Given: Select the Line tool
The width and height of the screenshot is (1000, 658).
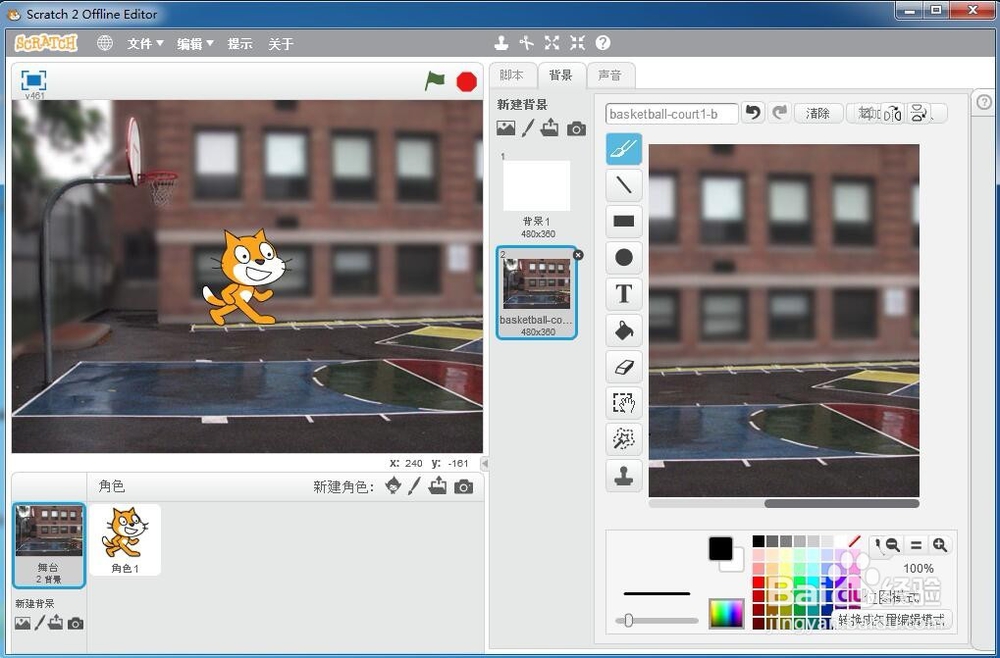Looking at the screenshot, I should (623, 185).
